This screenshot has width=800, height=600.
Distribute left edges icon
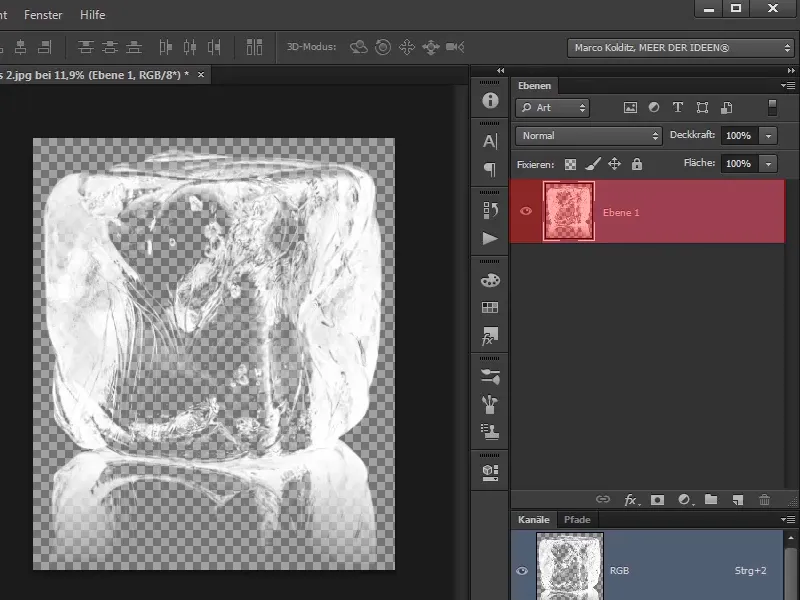165,47
